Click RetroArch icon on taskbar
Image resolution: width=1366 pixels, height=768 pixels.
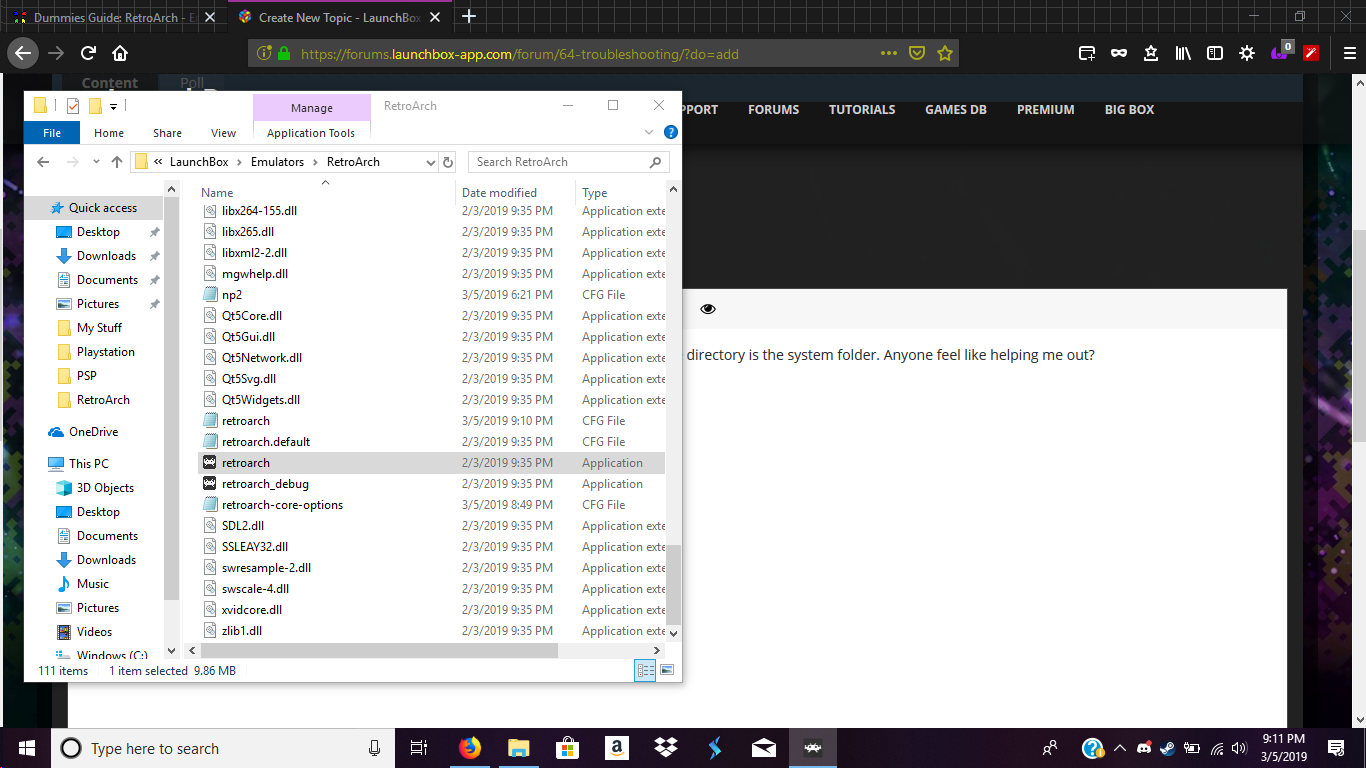pos(813,748)
